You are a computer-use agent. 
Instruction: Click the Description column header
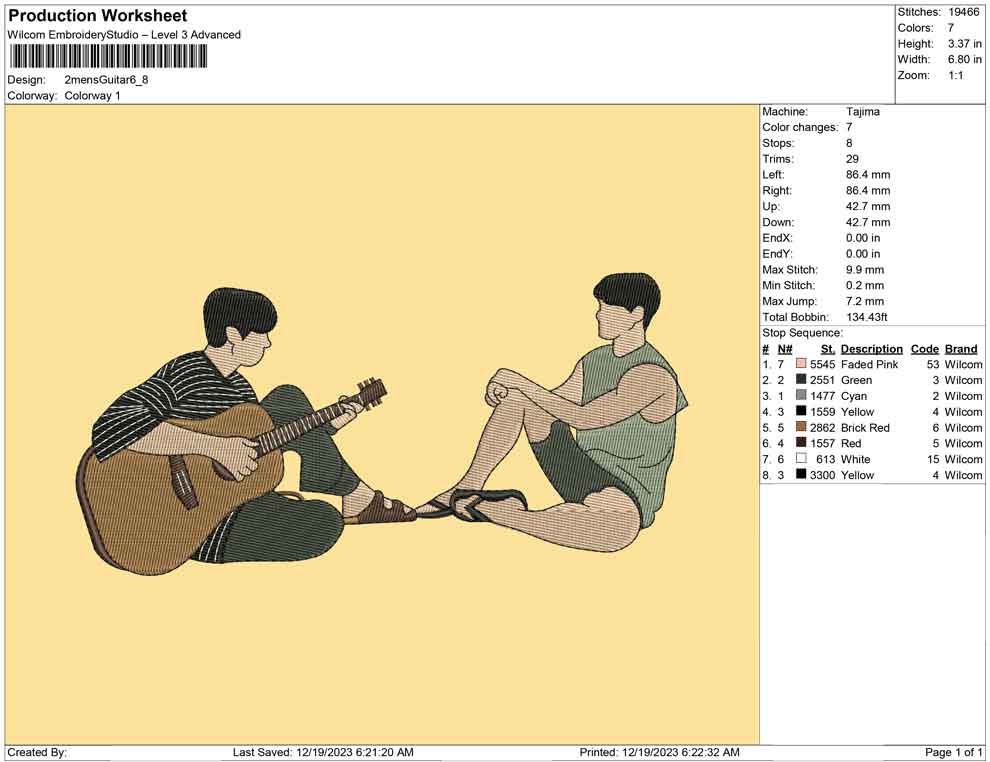871,349
